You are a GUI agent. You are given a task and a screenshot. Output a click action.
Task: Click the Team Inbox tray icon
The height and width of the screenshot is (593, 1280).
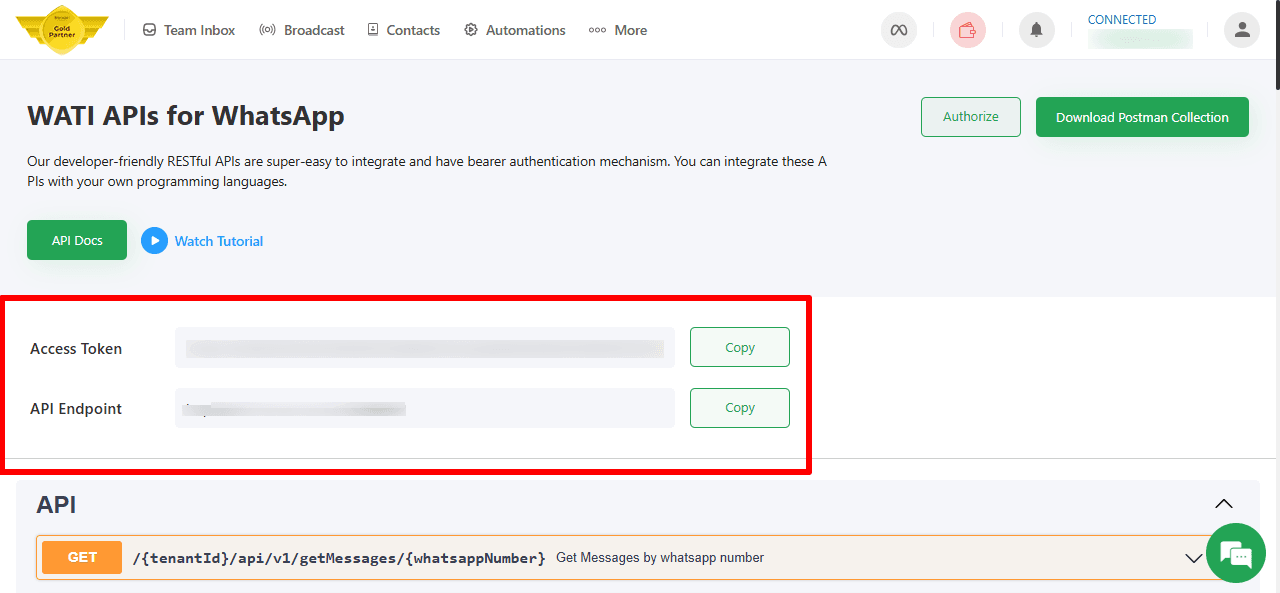(x=147, y=30)
